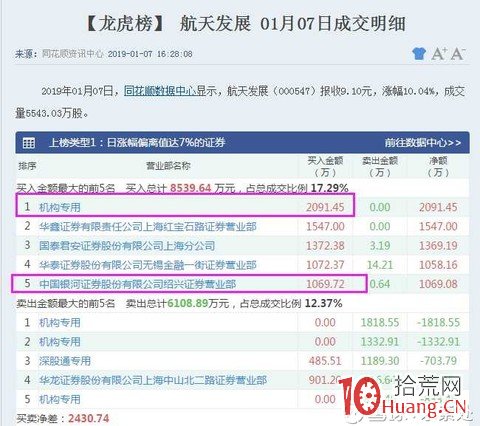The height and width of the screenshot is (426, 480).
Task: Increase font size with A+ icon
Action: (439, 53)
